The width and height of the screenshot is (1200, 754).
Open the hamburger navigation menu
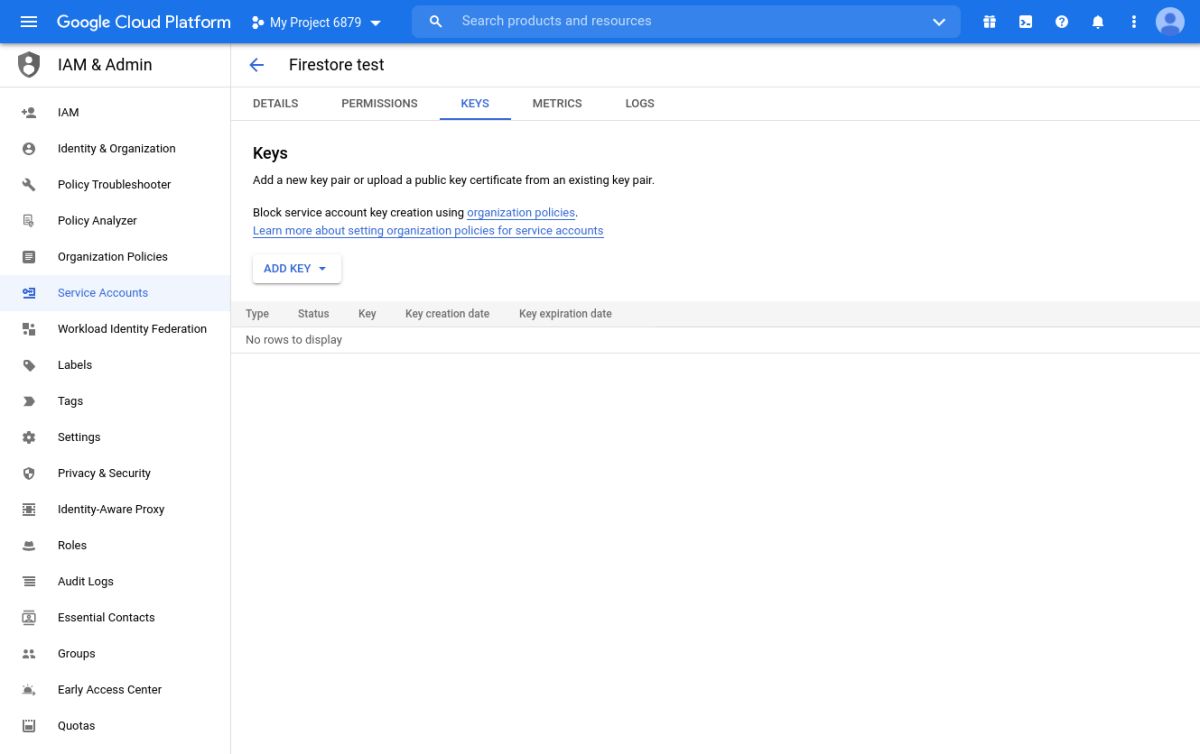28,21
